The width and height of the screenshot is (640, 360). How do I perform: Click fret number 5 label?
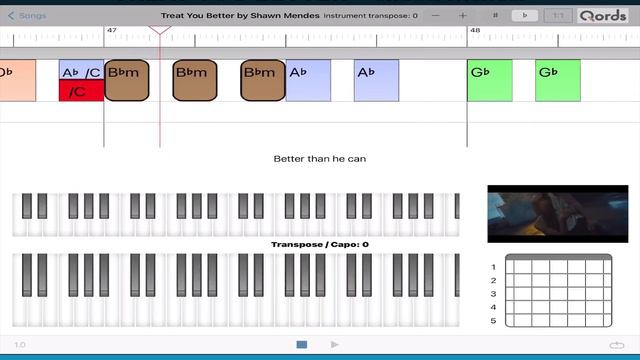pos(493,321)
